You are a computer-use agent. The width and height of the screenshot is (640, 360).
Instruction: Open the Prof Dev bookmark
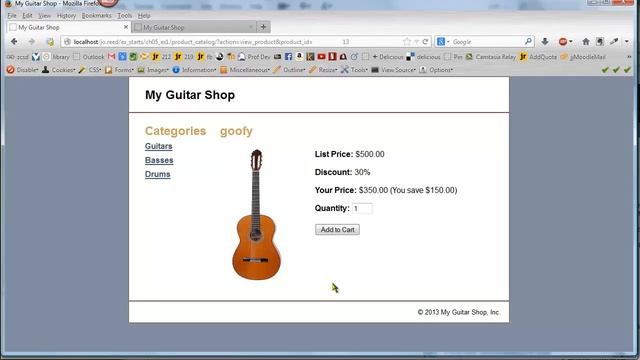click(254, 57)
